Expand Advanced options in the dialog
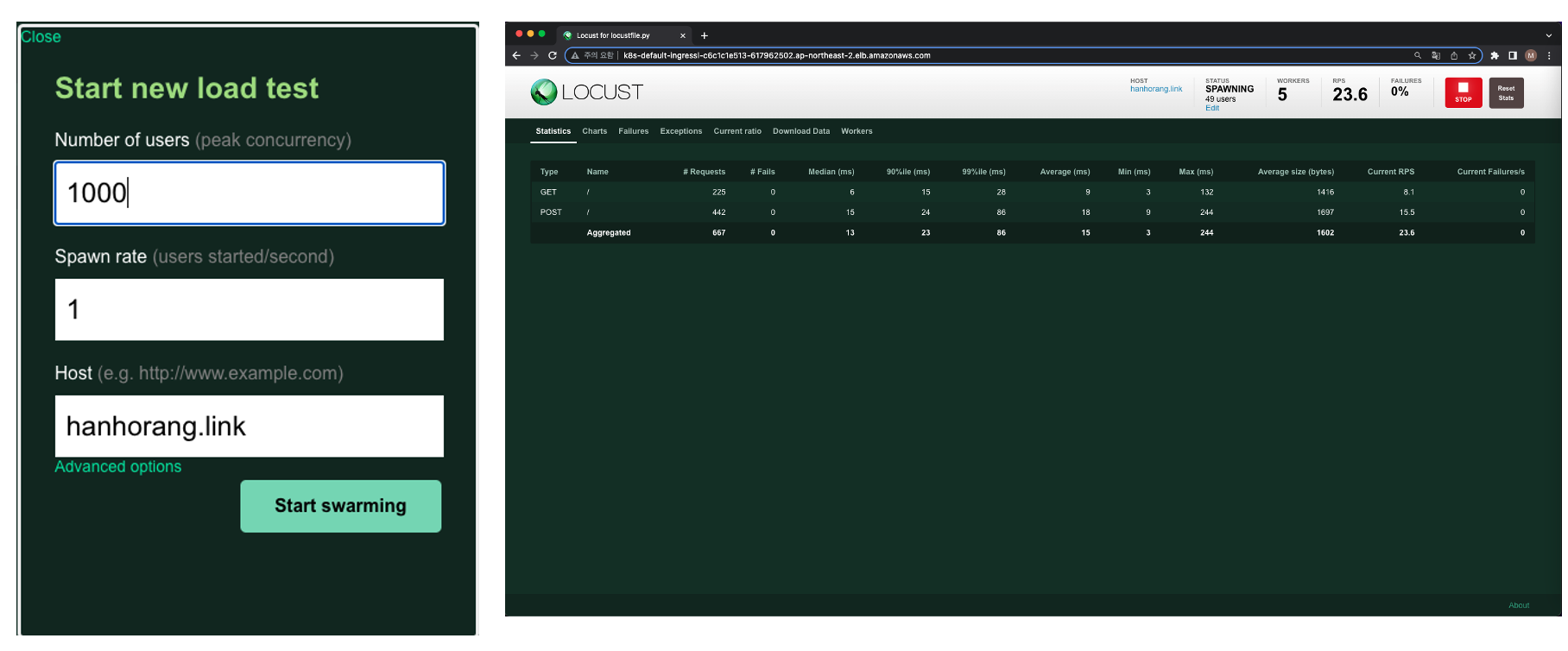This screenshot has width=1568, height=651. [x=118, y=466]
